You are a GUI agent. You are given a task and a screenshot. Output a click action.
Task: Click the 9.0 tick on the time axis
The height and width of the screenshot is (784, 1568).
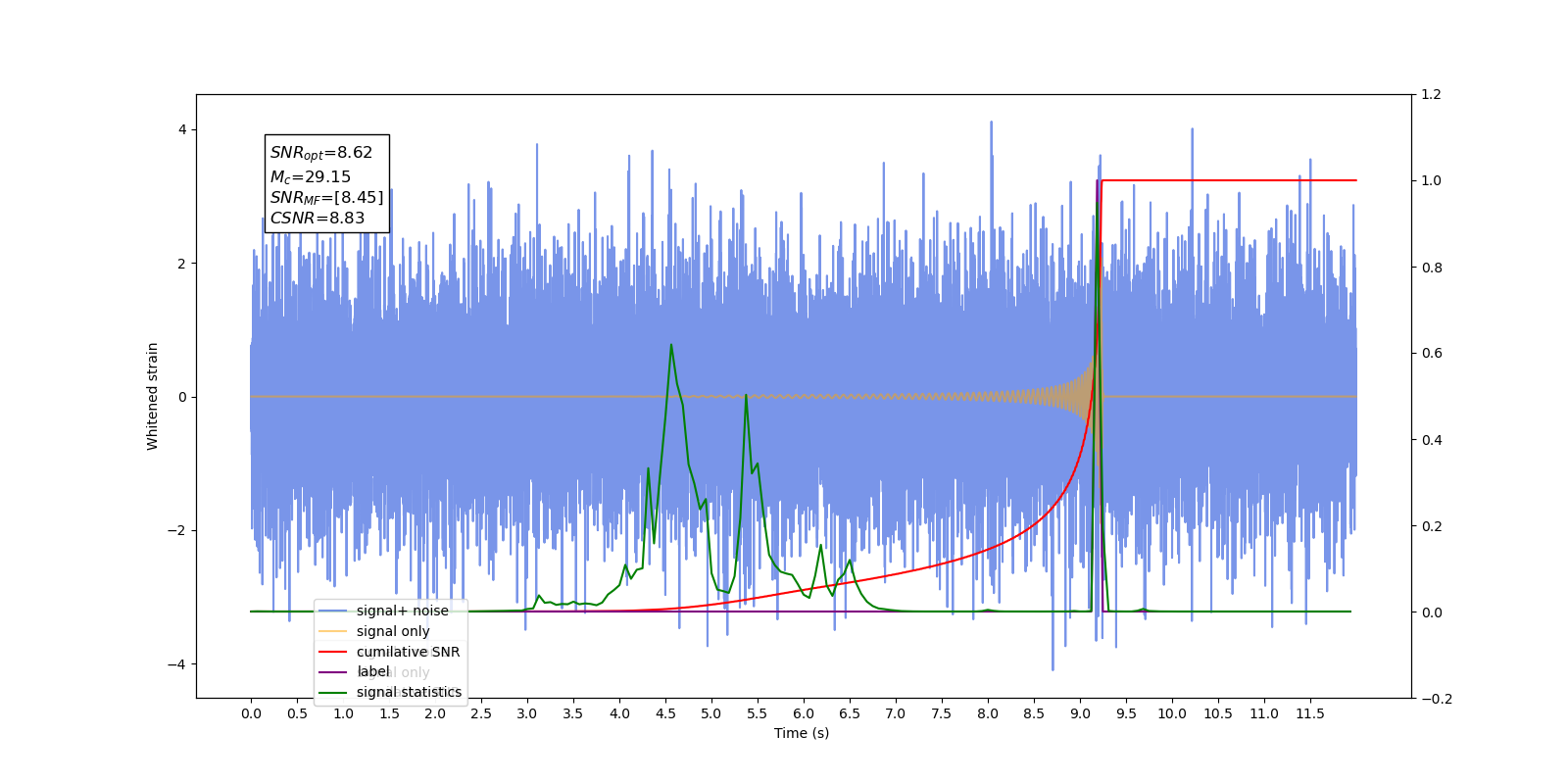1080,713
